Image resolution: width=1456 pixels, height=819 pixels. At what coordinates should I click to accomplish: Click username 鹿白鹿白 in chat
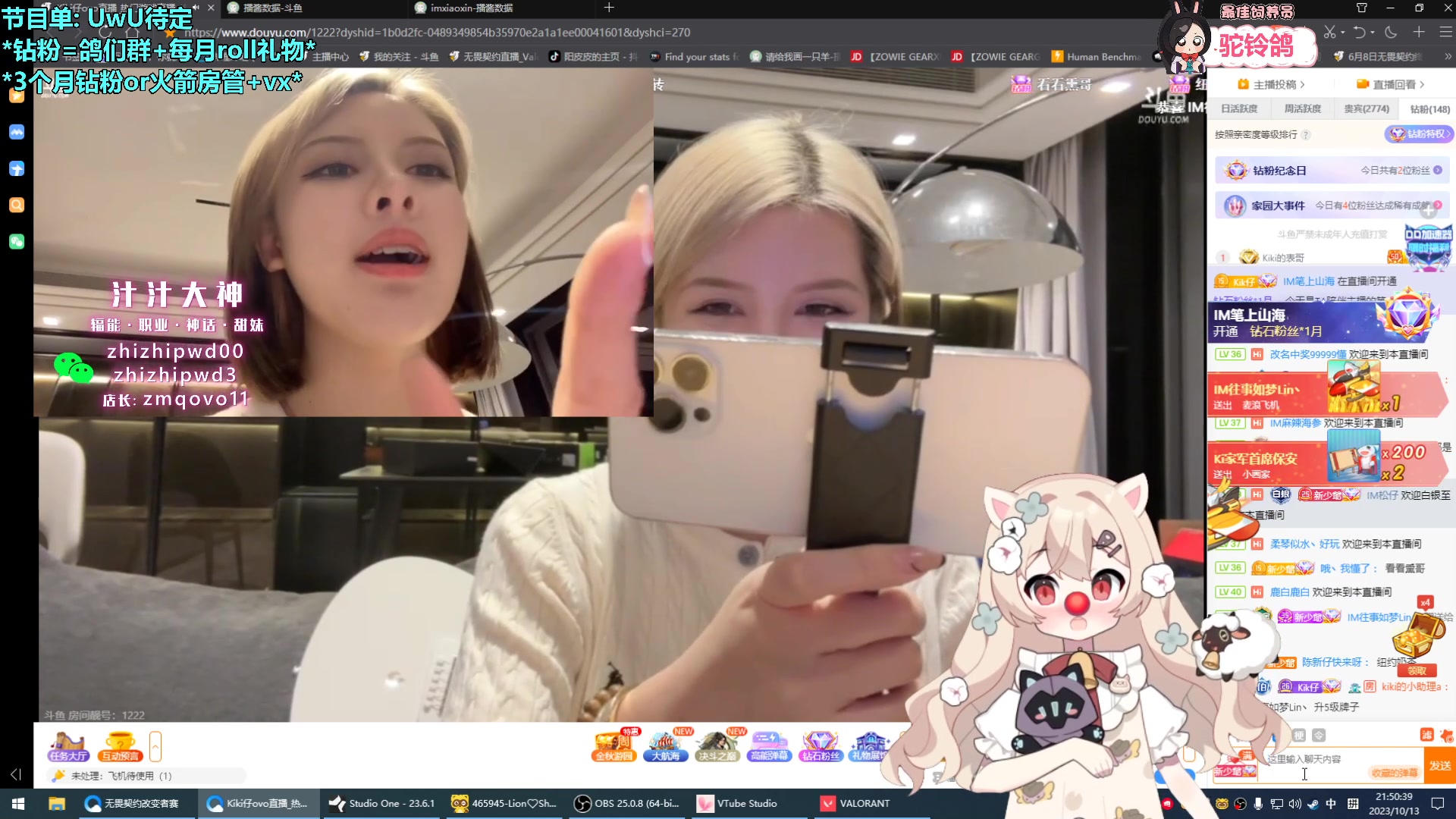[x=1290, y=592]
